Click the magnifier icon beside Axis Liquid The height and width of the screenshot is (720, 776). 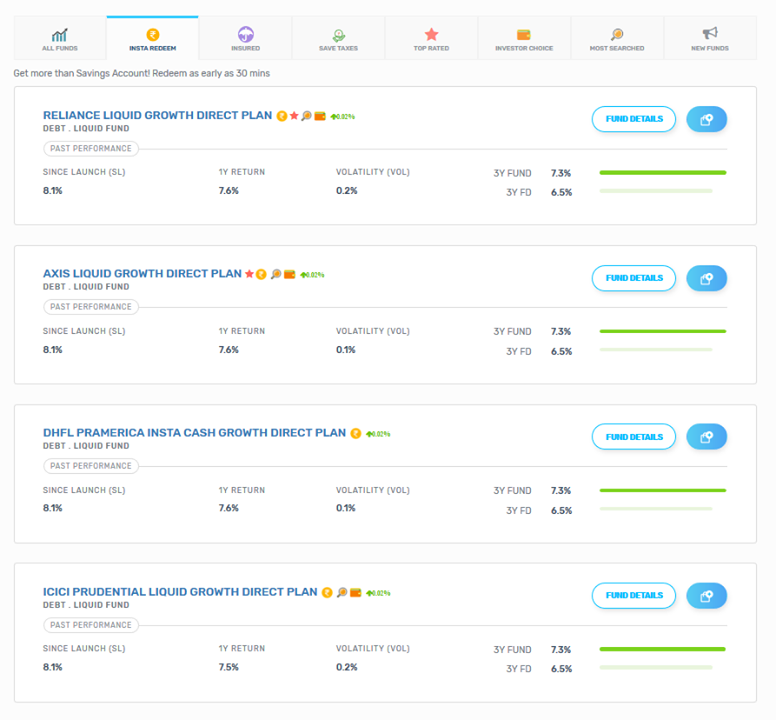[276, 274]
